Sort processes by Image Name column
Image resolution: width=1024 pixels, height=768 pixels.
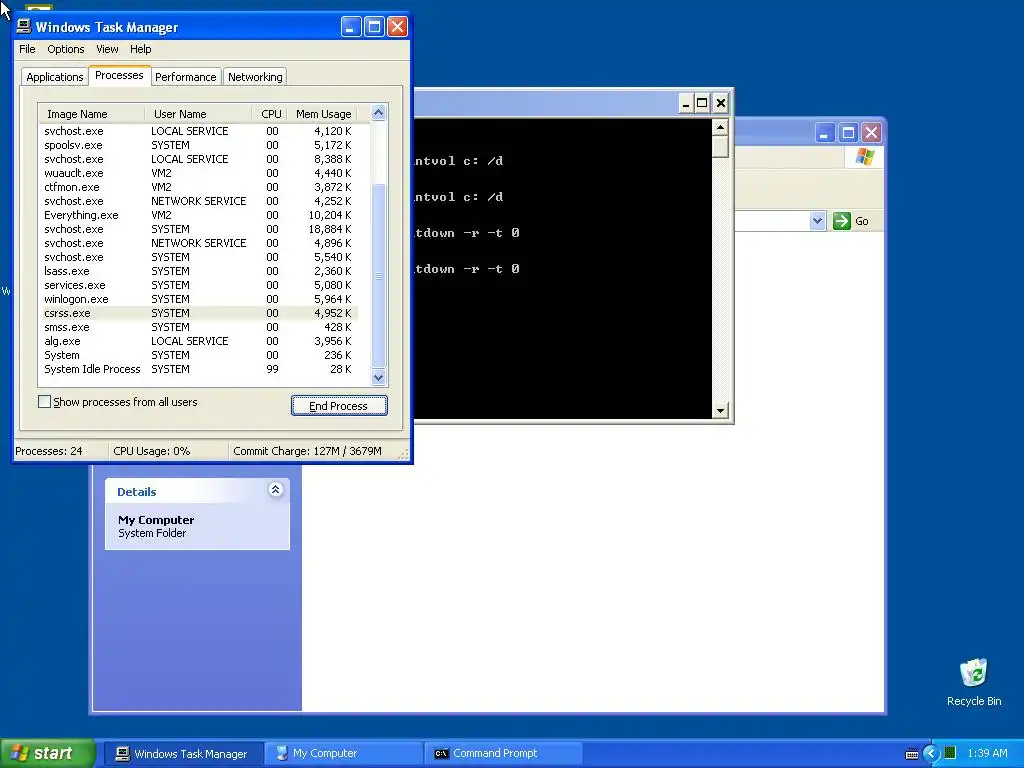91,114
